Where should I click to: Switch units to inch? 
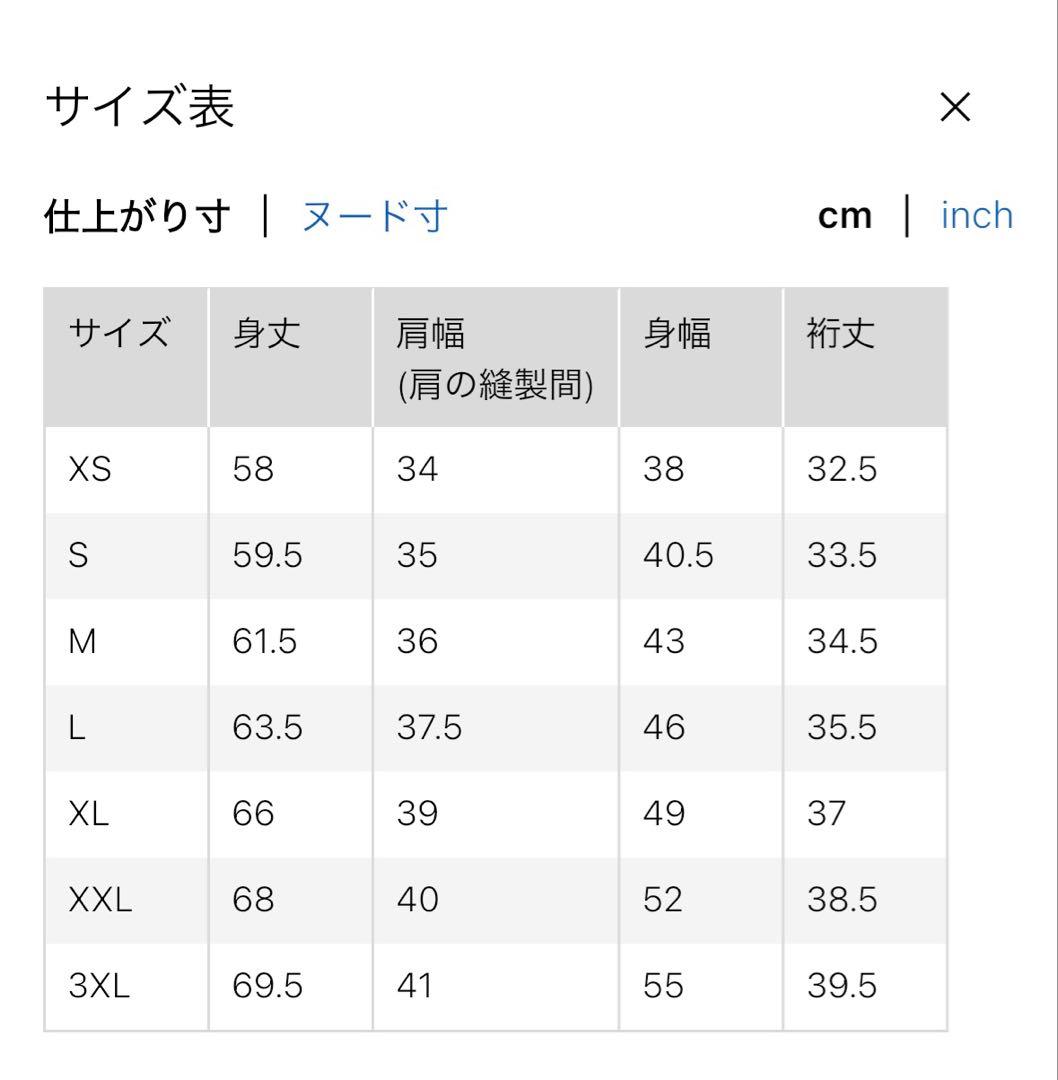click(977, 216)
